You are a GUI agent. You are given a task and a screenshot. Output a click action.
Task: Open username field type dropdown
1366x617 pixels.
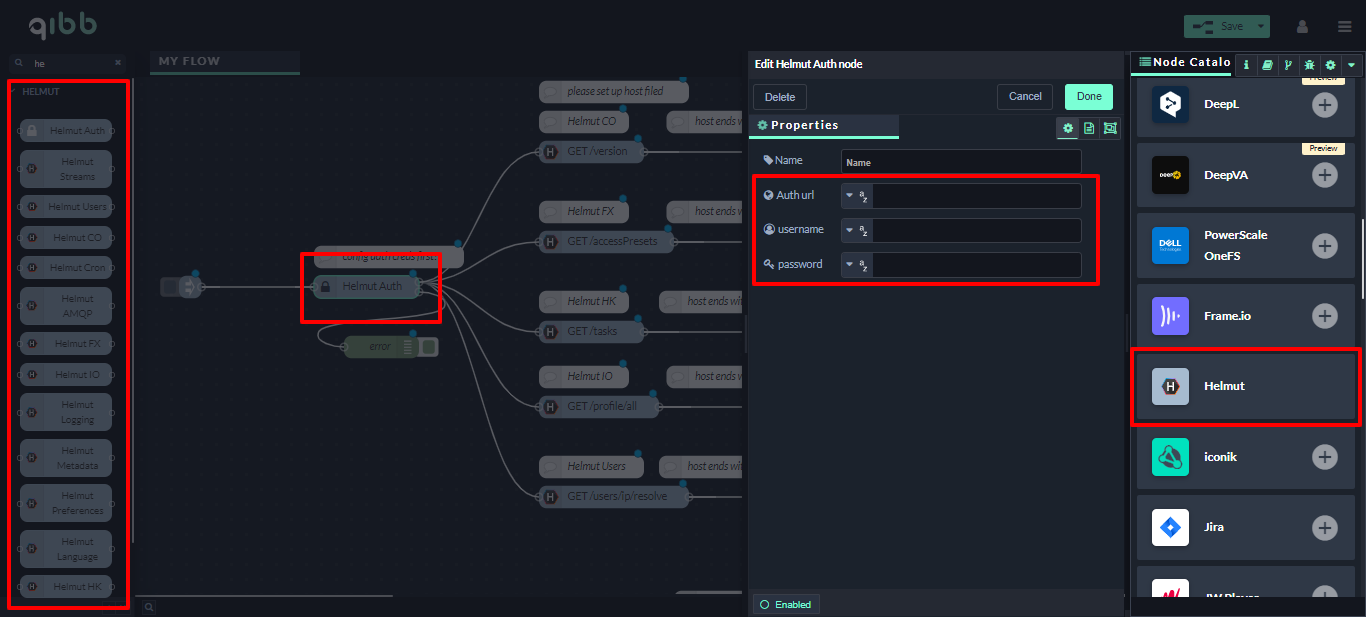(856, 230)
